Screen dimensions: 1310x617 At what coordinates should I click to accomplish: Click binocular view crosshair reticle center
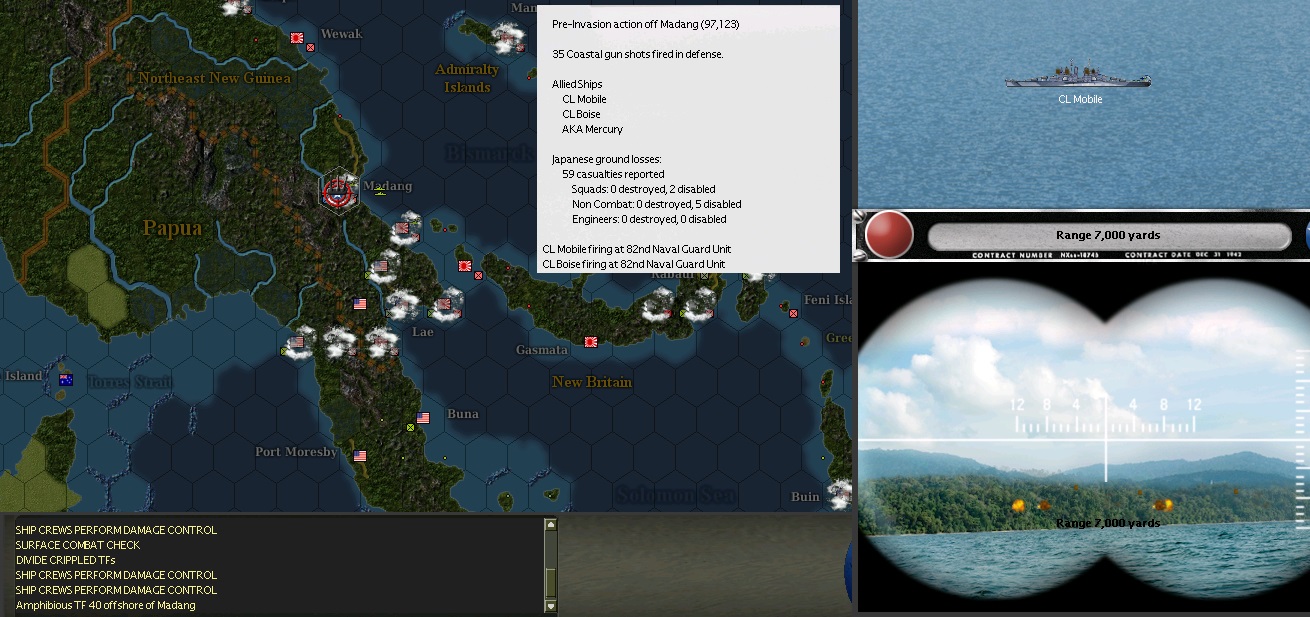pos(1105,440)
